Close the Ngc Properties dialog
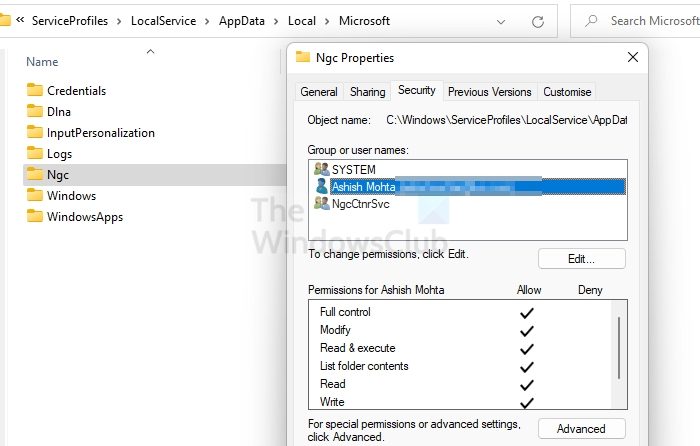 633,57
